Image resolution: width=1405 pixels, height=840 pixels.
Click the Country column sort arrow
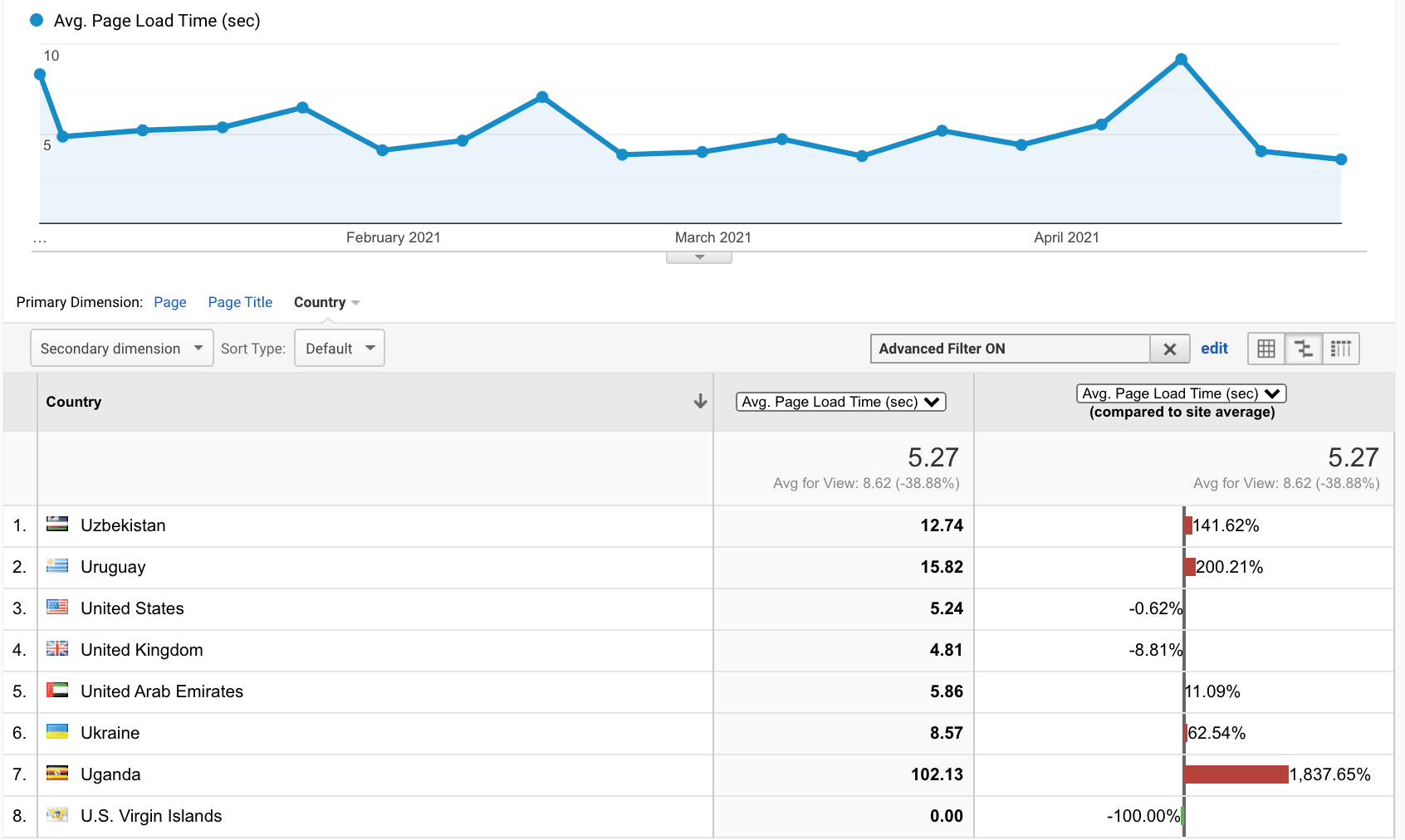pyautogui.click(x=700, y=402)
